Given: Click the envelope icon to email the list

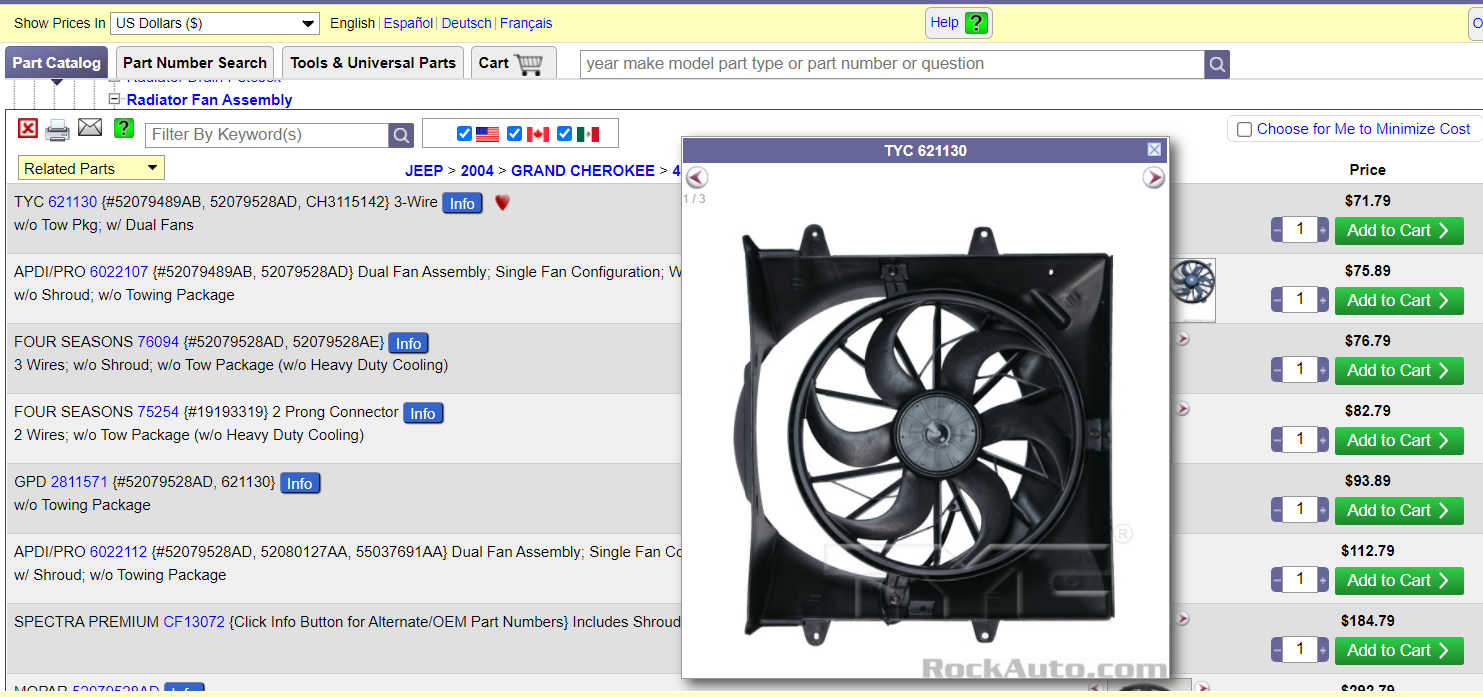Looking at the screenshot, I should click(x=90, y=127).
